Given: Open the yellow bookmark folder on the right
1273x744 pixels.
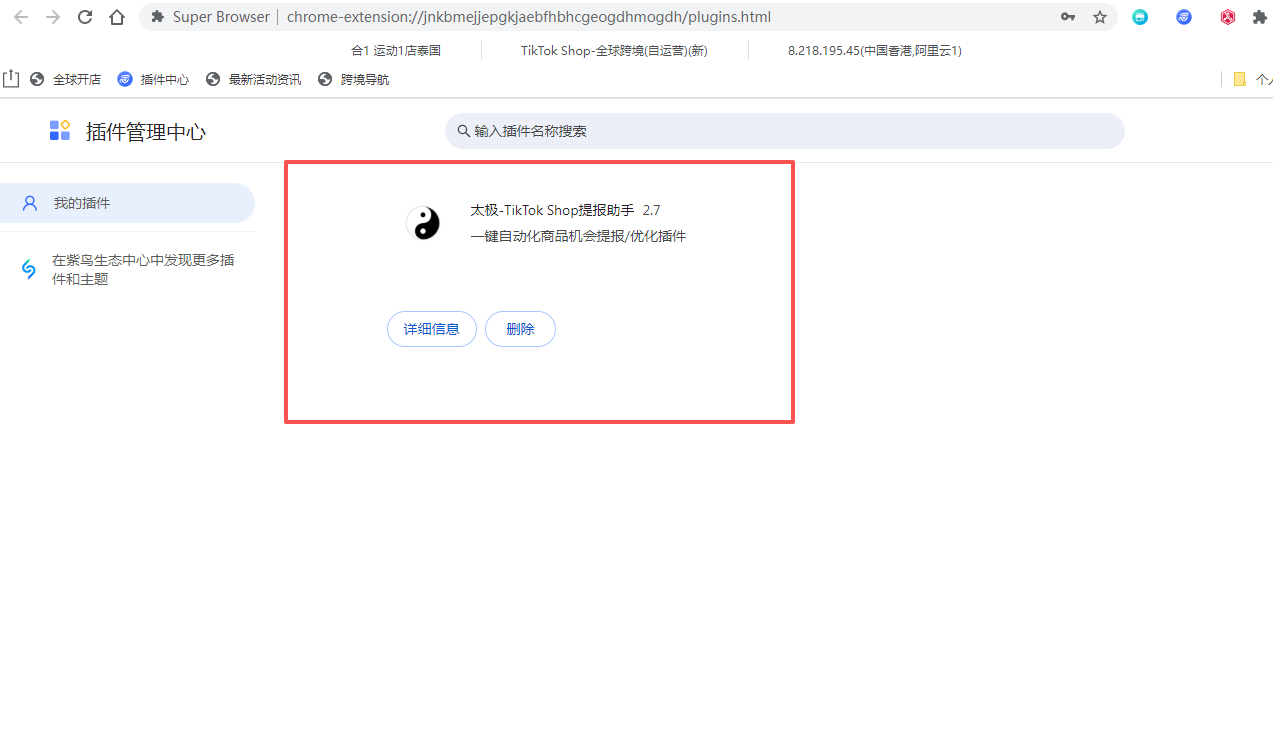Looking at the screenshot, I should point(1240,80).
